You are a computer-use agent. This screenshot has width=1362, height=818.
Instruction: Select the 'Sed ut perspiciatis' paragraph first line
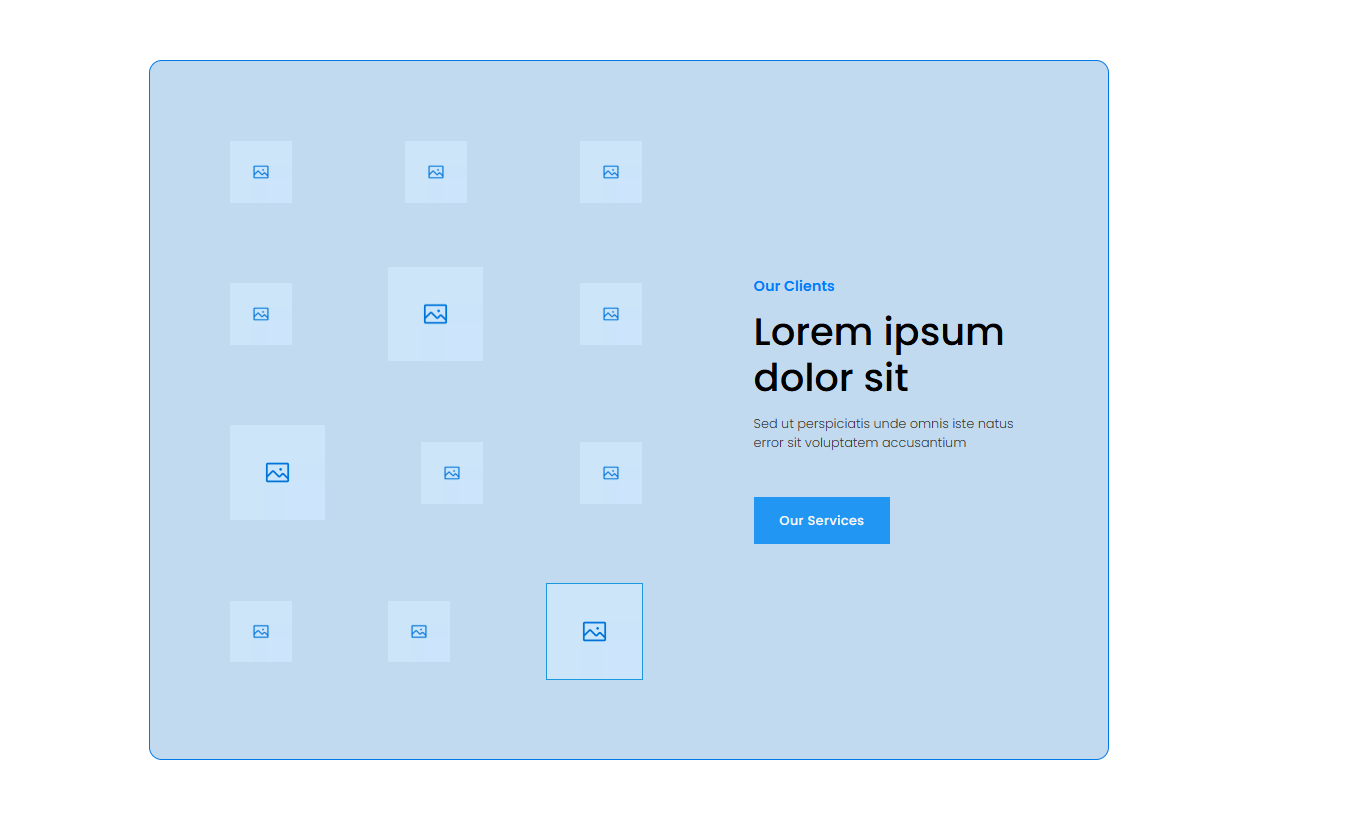883,424
